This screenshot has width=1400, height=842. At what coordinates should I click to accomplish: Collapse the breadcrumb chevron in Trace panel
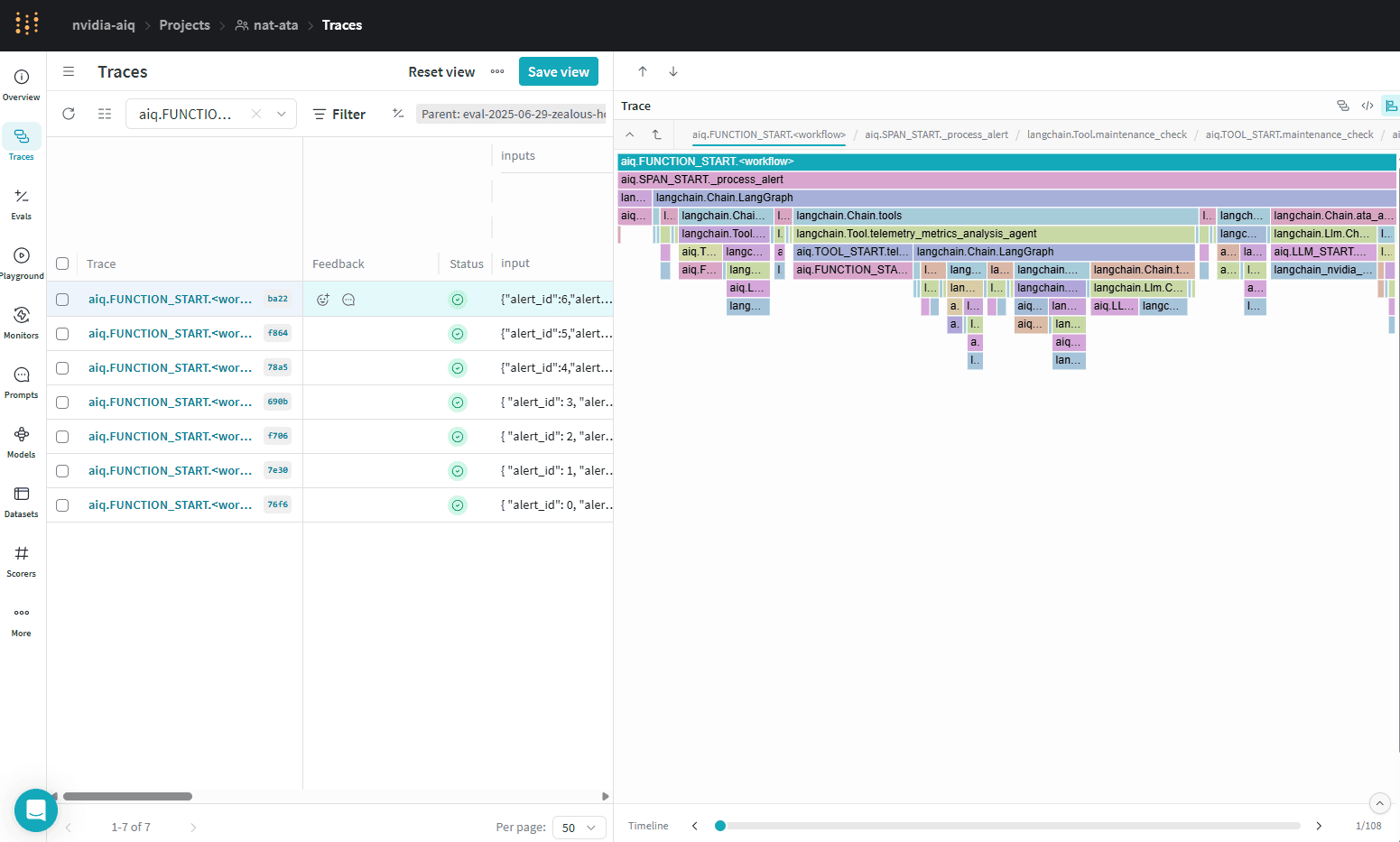point(630,134)
